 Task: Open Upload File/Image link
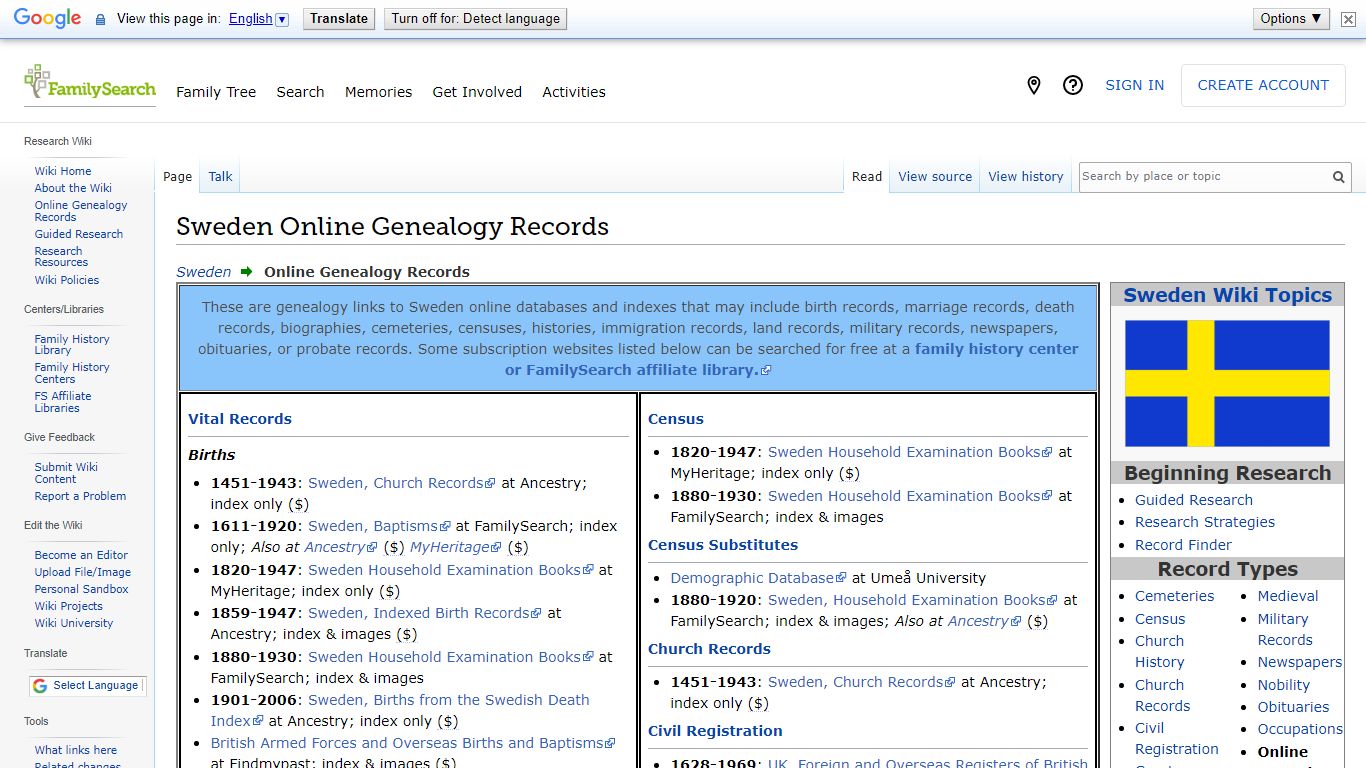pos(83,572)
